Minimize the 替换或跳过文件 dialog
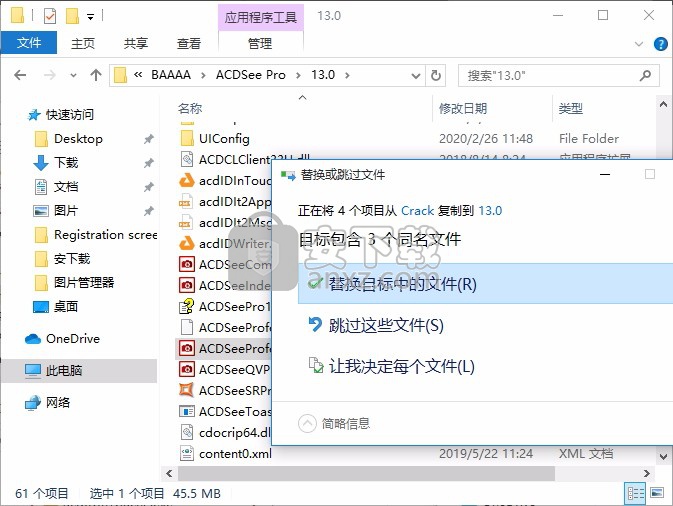Viewport: 673px width, 506px height. [x=605, y=174]
